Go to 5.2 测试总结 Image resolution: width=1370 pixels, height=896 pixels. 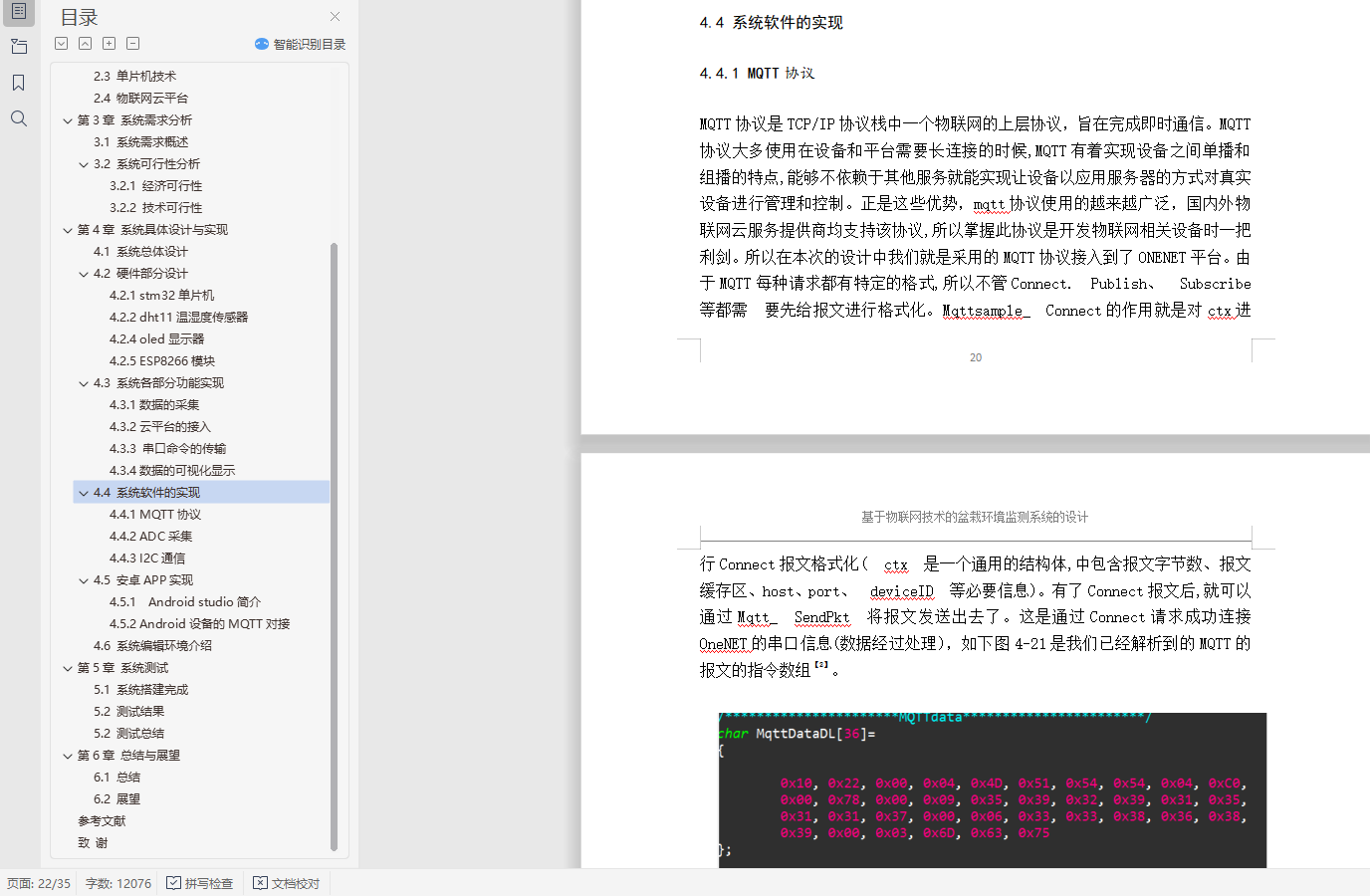[x=128, y=733]
